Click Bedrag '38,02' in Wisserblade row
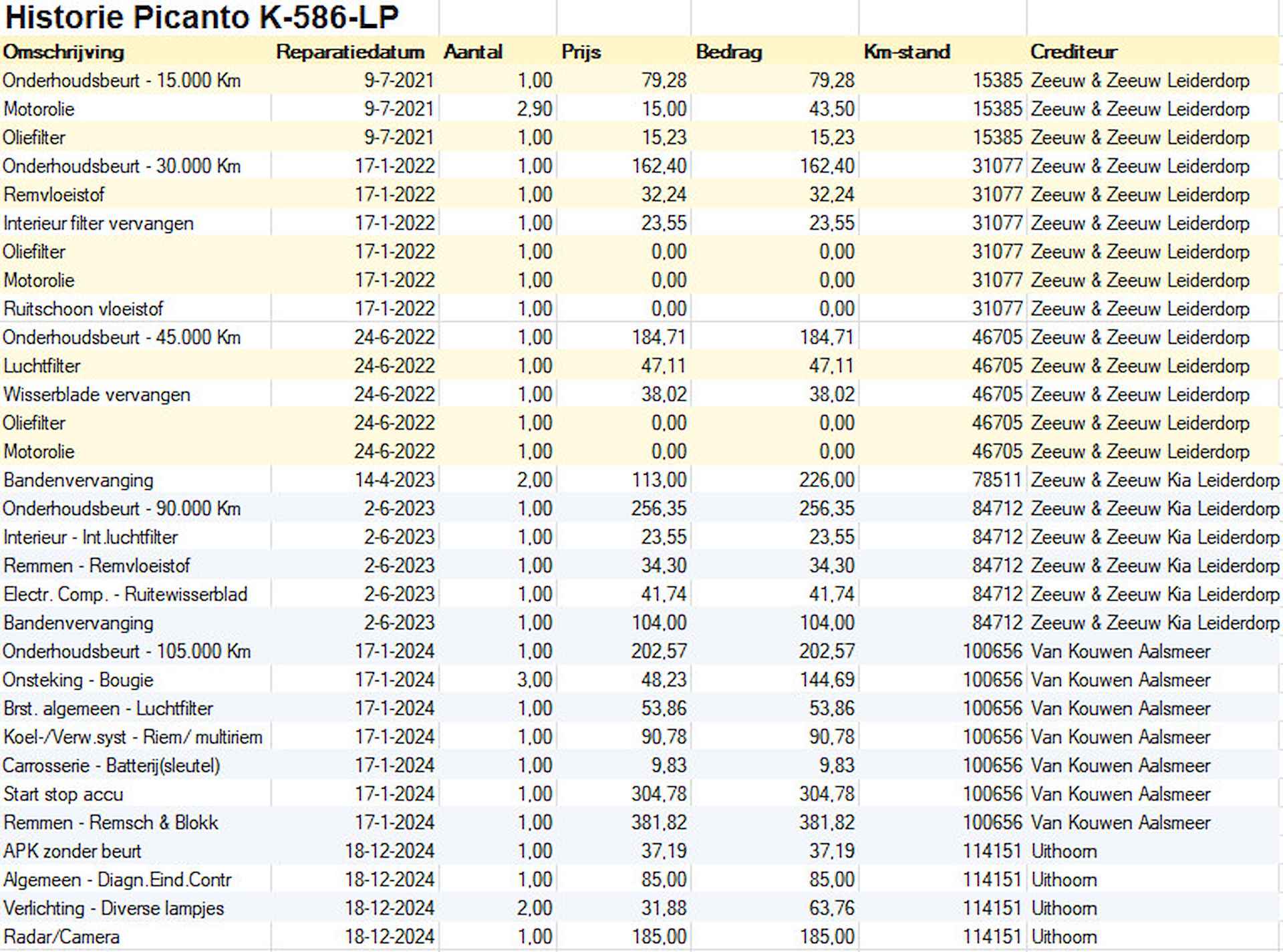1283x952 pixels. click(831, 395)
